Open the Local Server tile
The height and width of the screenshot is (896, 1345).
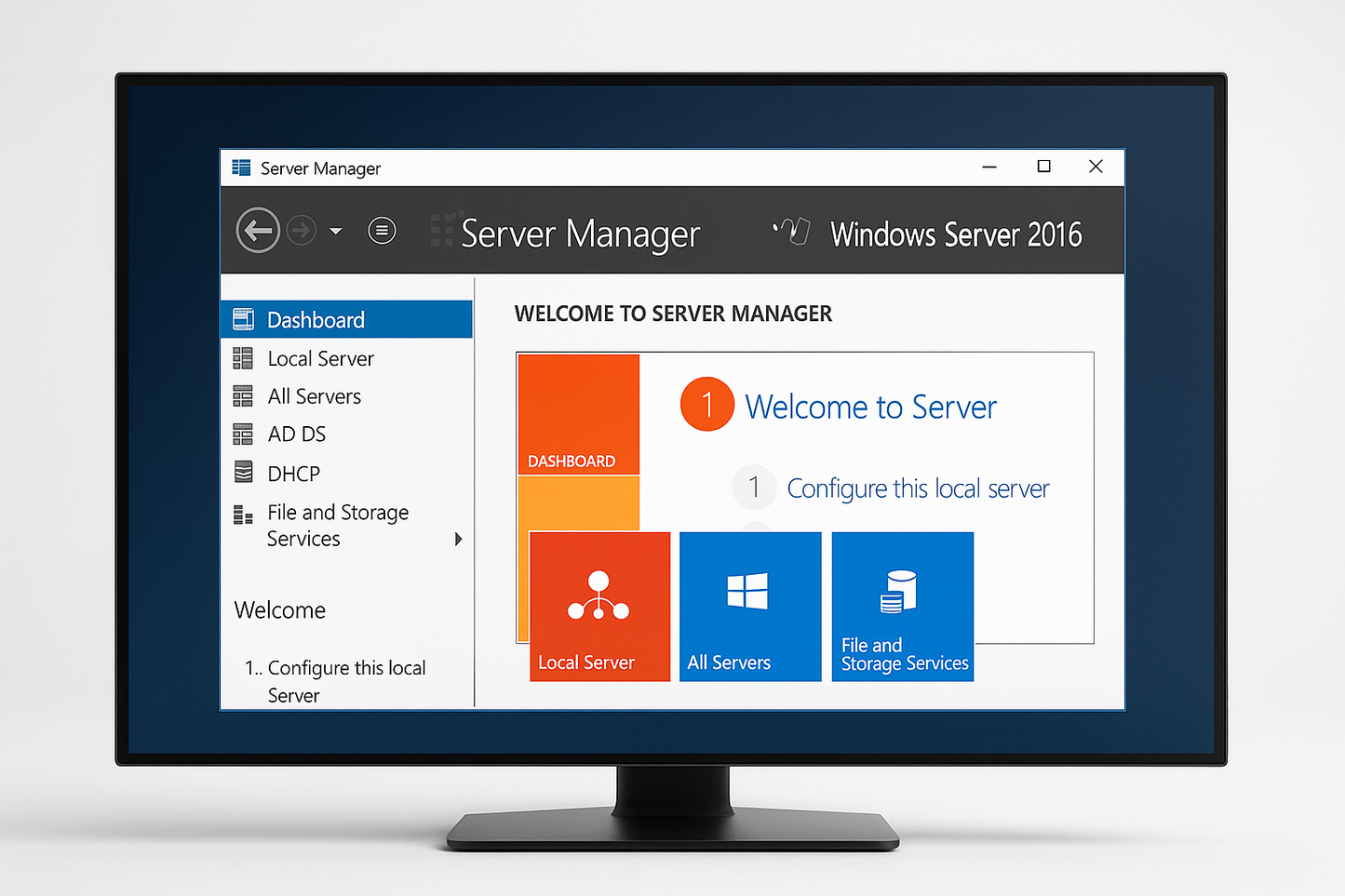[599, 605]
